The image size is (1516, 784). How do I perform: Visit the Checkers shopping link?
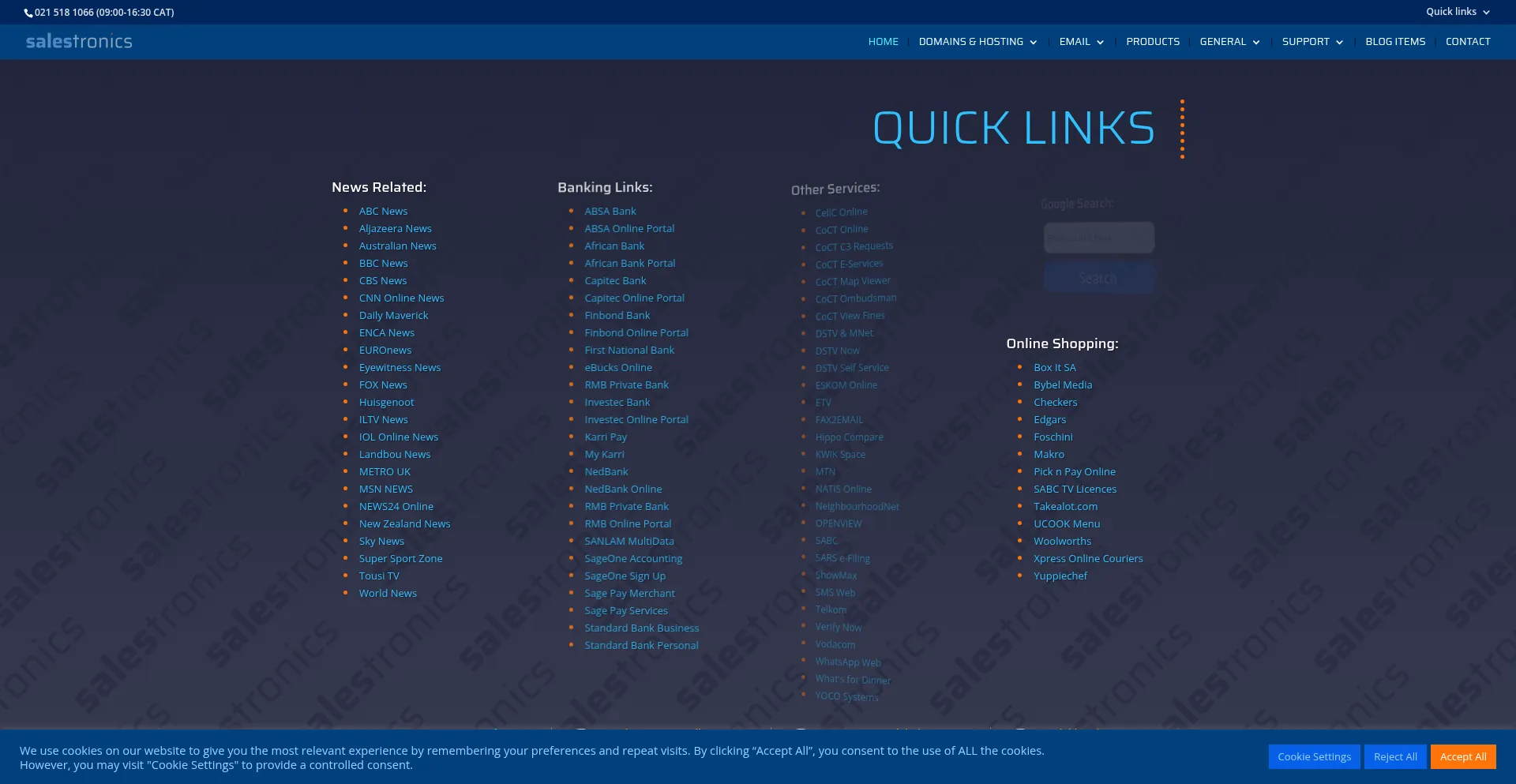[x=1056, y=403]
